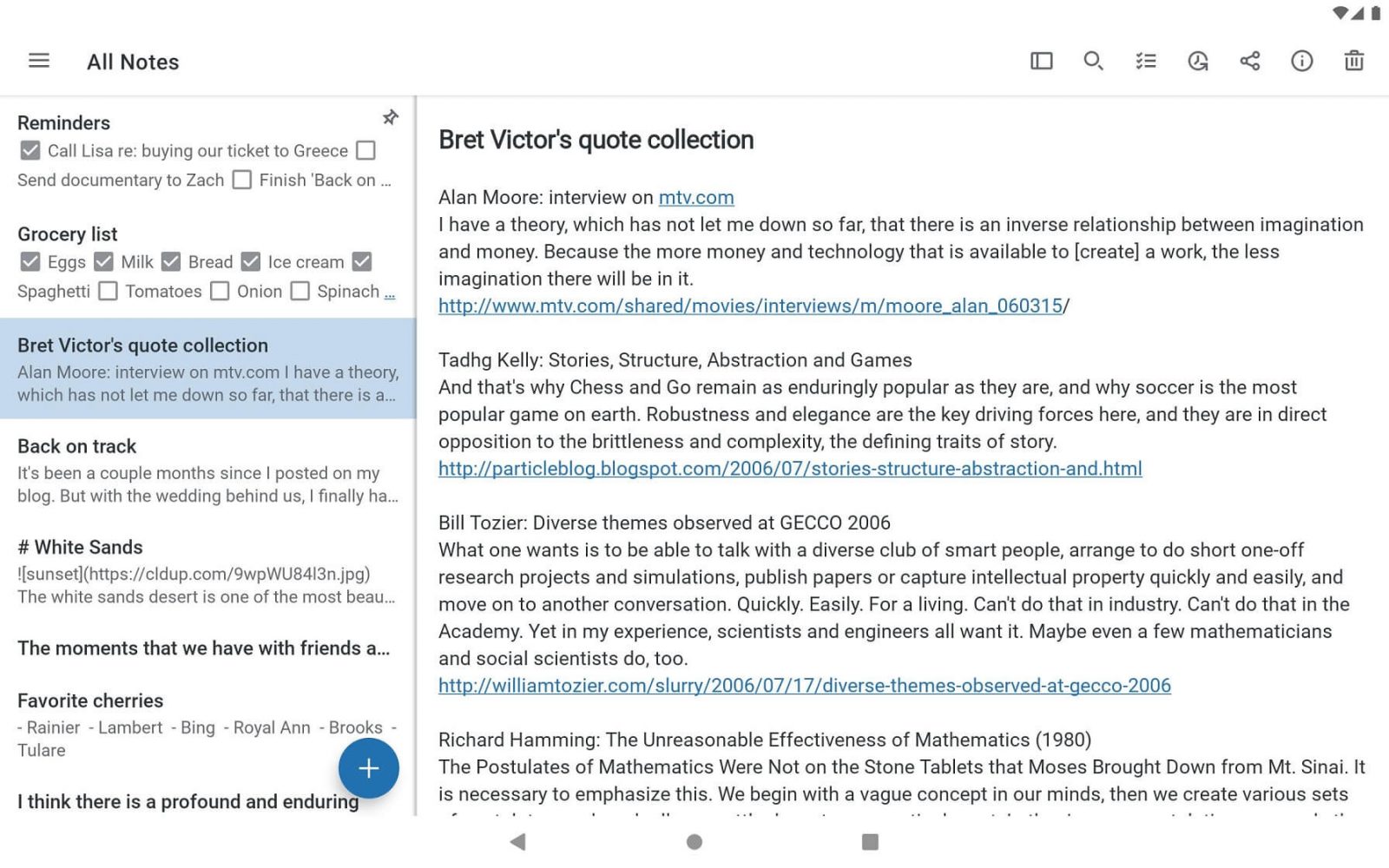This screenshot has height=868, width=1389.
Task: Tap the Wi-Fi status icon
Action: pyautogui.click(x=1340, y=13)
